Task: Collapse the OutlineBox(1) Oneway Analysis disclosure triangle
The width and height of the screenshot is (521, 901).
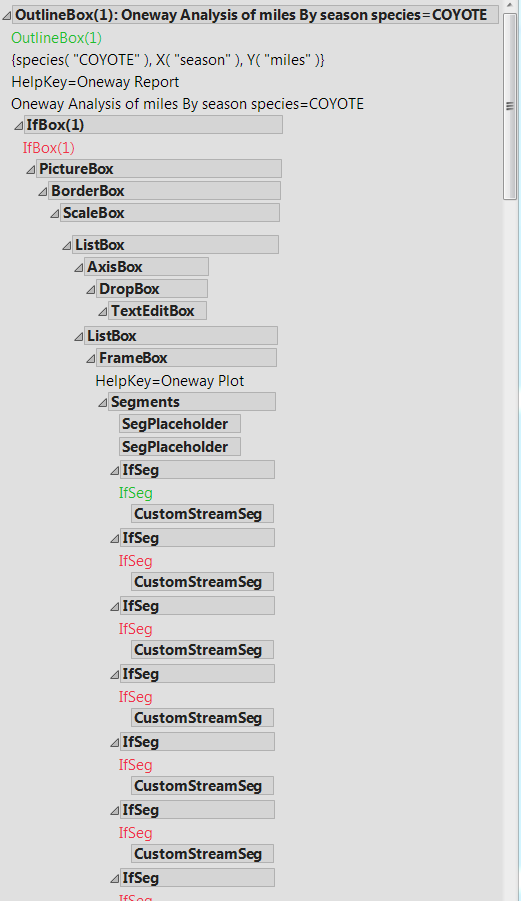Action: tap(6, 16)
